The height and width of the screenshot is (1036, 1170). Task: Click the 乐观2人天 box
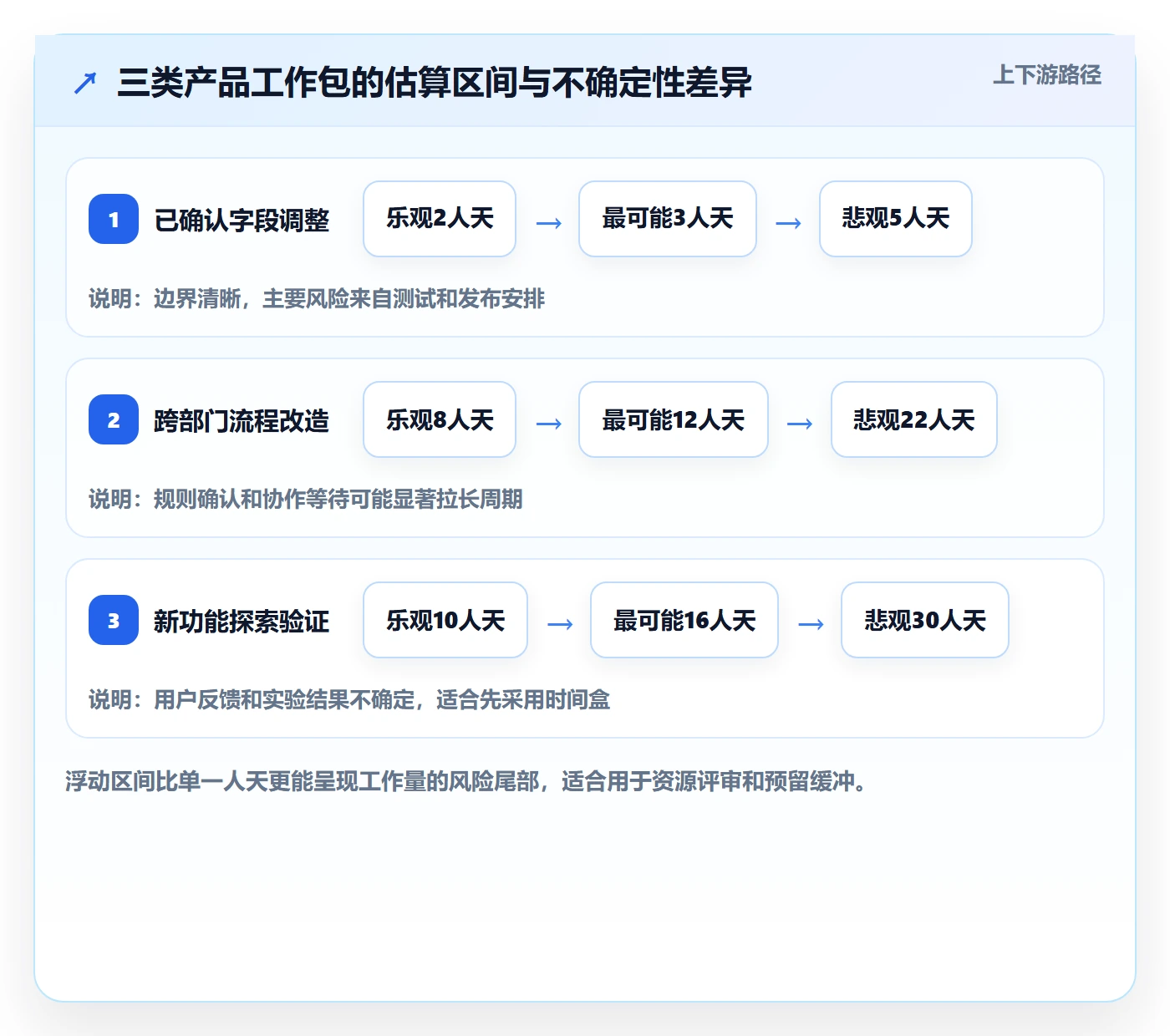pos(440,219)
